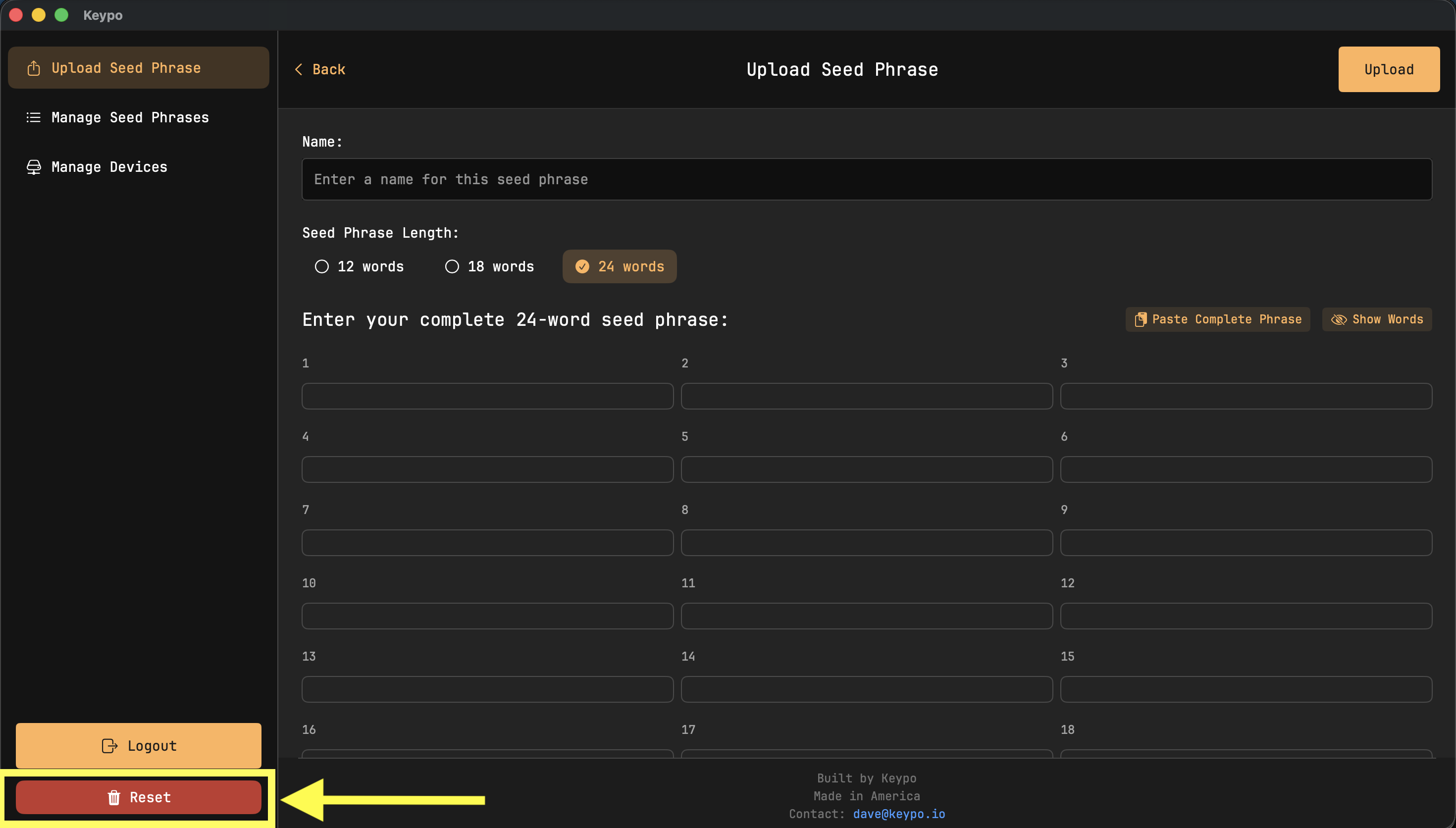Click the trash icon on the Reset button

coord(114,797)
